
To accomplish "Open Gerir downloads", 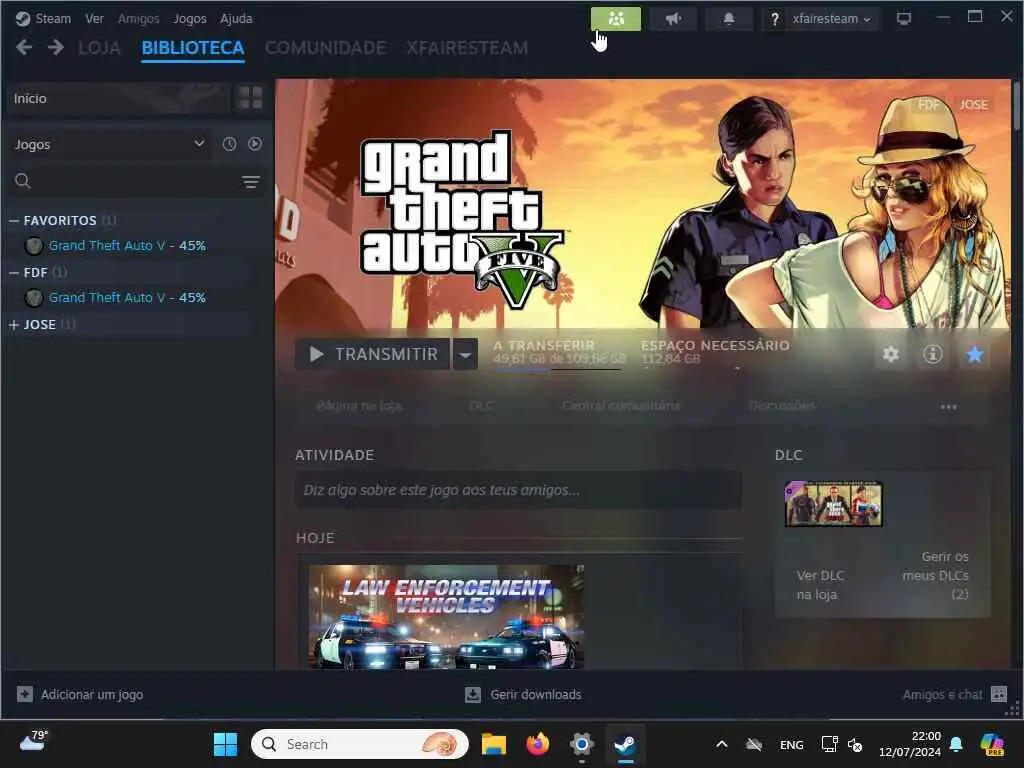I will 523,694.
